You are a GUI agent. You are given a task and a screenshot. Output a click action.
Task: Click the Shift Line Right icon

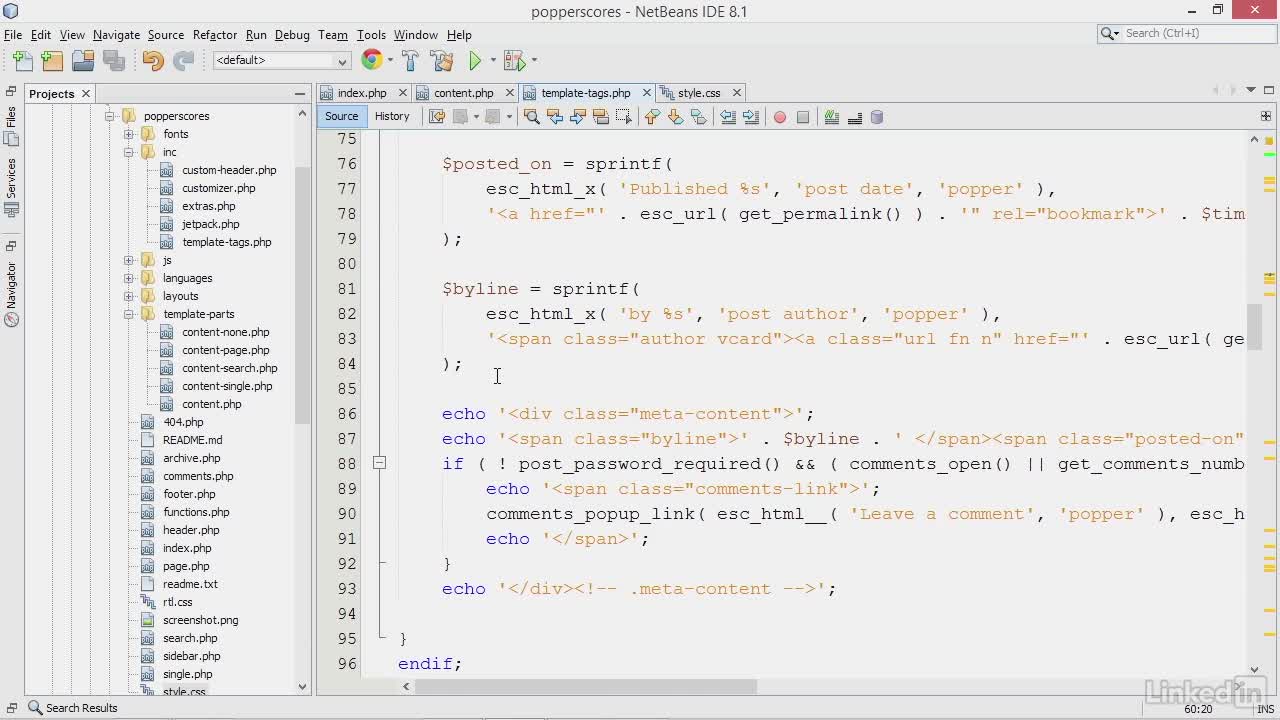[751, 117]
